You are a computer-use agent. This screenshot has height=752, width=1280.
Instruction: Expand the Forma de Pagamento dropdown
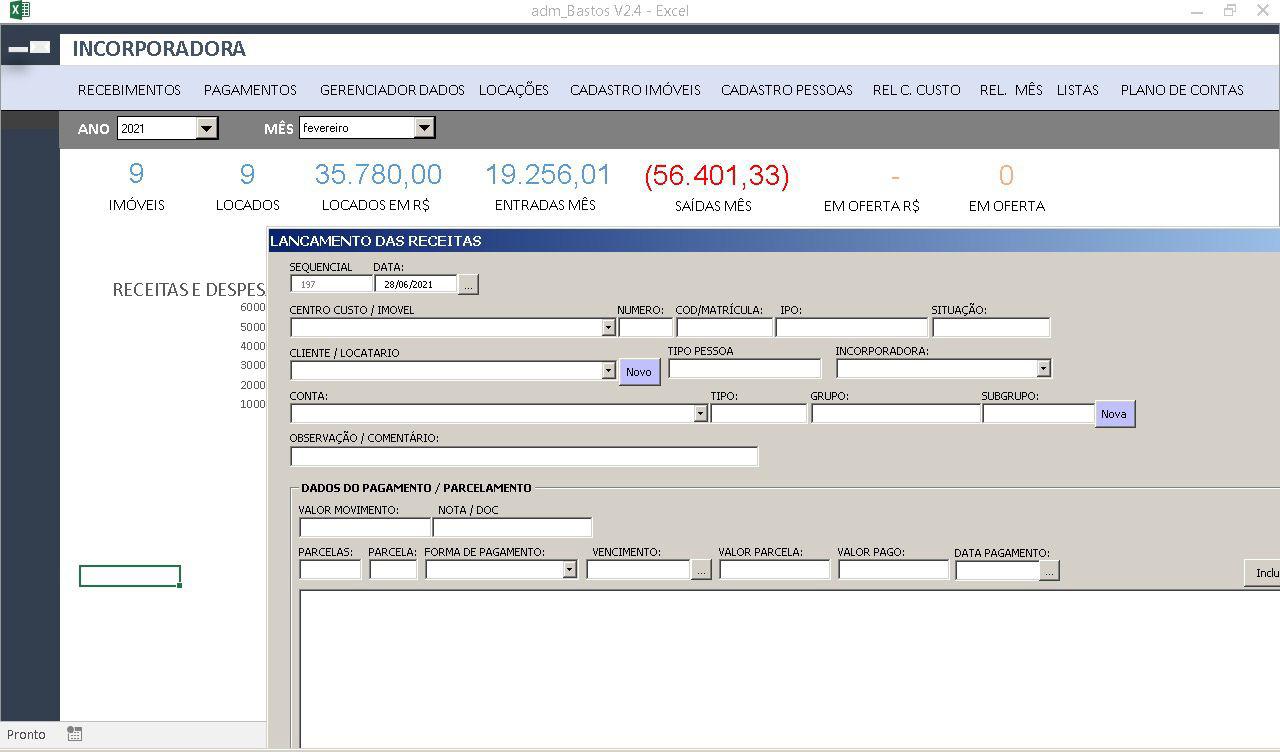(569, 570)
